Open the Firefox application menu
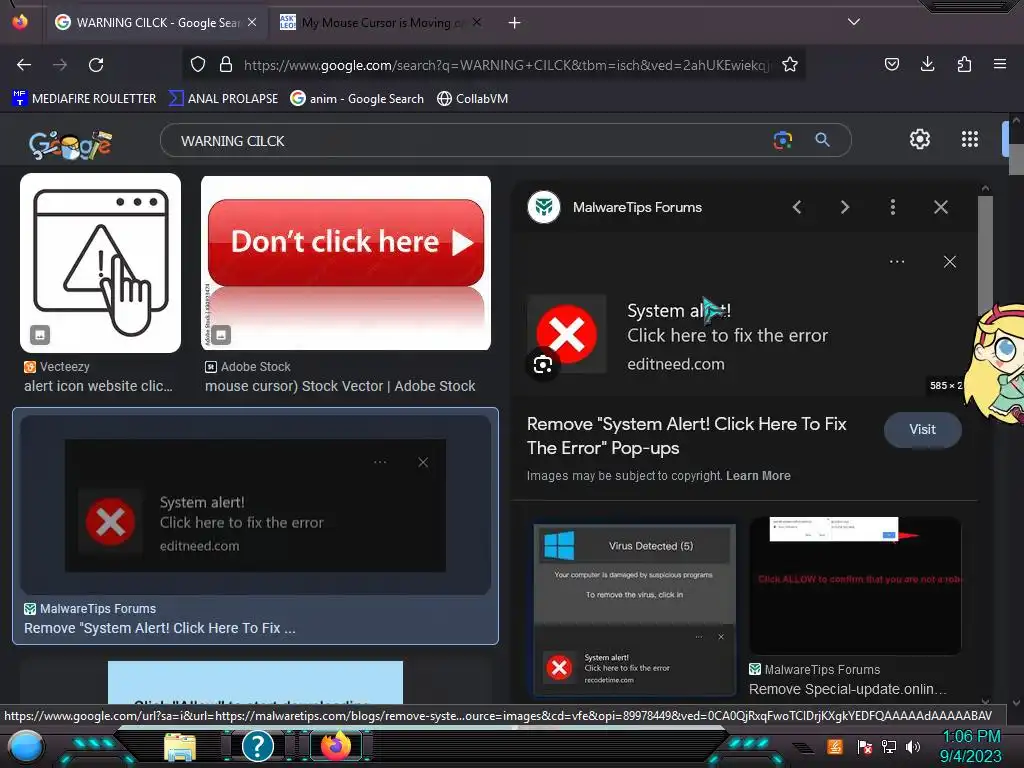Image resolution: width=1024 pixels, height=768 pixels. click(x=1000, y=64)
